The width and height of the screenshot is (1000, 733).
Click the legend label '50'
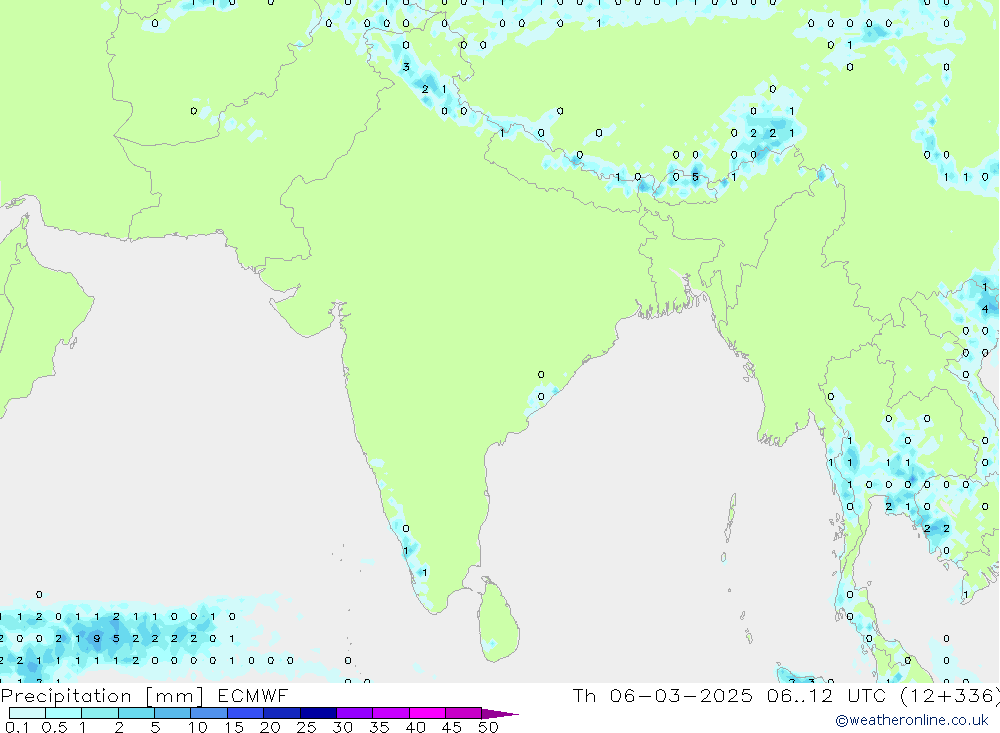[x=488, y=727]
